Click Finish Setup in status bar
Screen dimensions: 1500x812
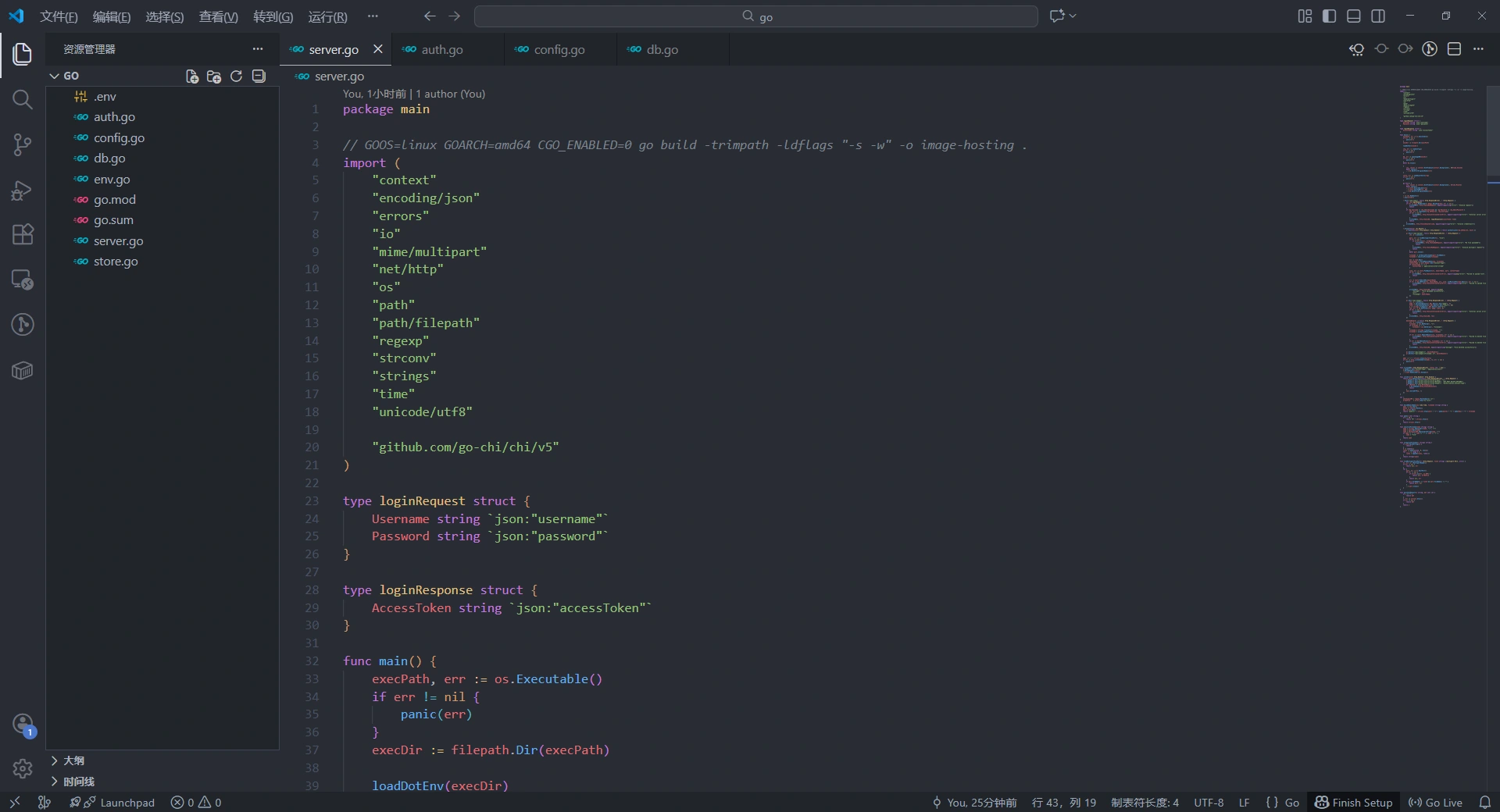[x=1353, y=803]
